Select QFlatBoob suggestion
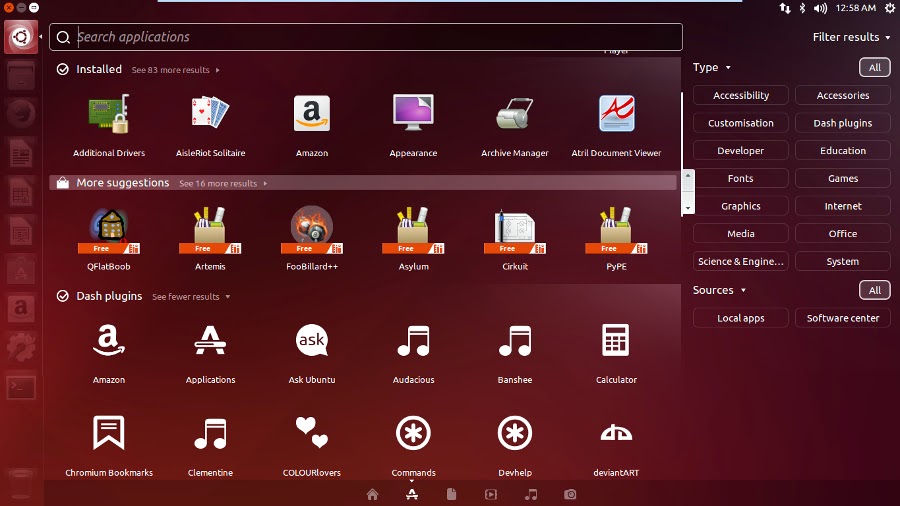This screenshot has width=900, height=506. (x=108, y=238)
